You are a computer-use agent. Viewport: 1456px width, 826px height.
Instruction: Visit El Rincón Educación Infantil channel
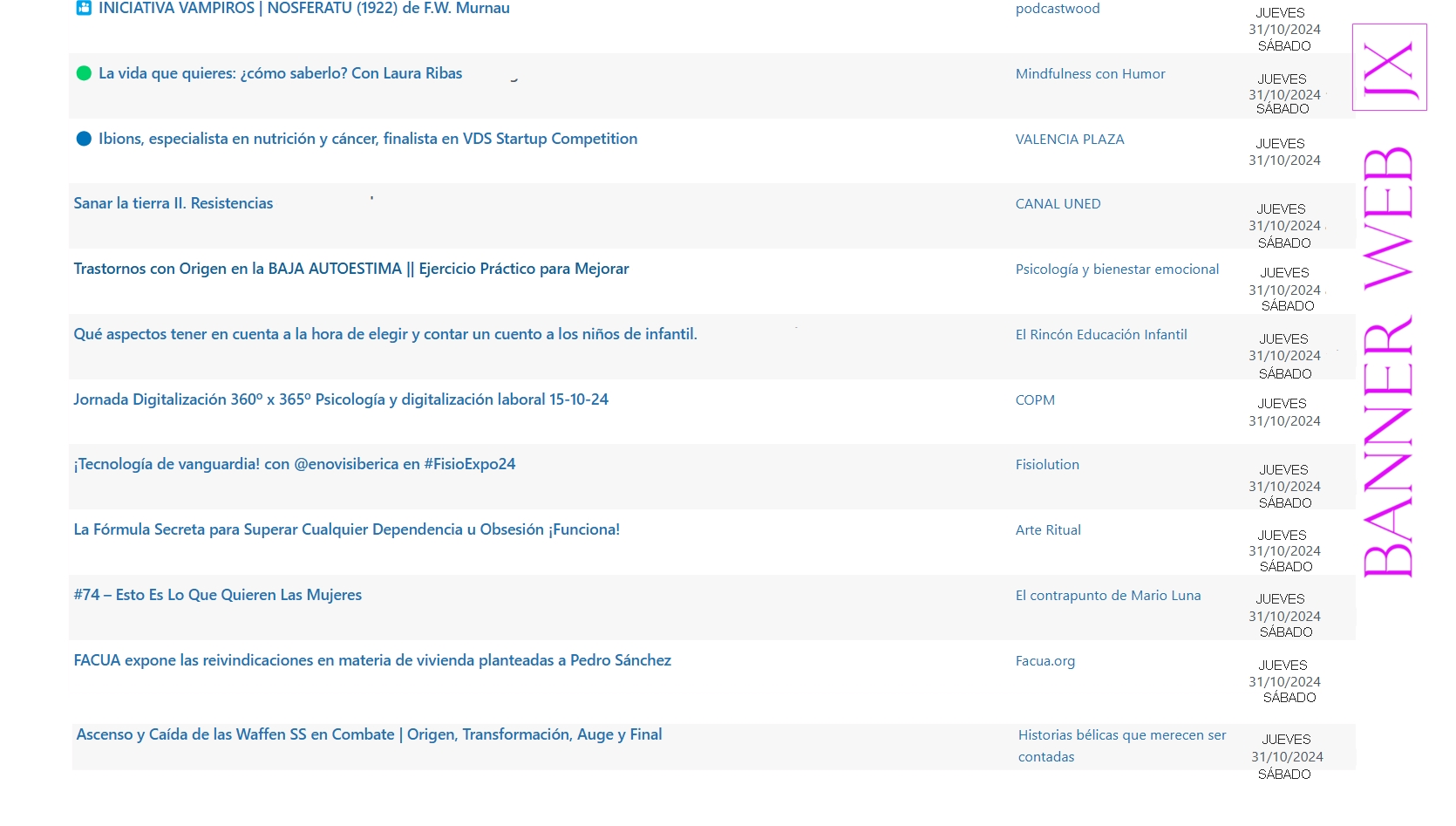coord(1100,335)
